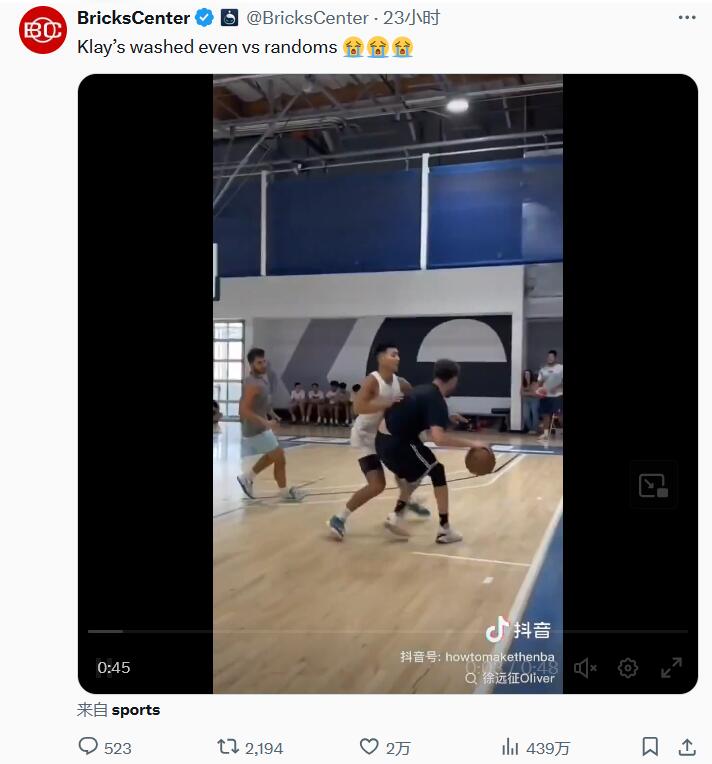Image resolution: width=712 pixels, height=764 pixels.
Task: Like the post with the heart icon
Action: (x=369, y=747)
